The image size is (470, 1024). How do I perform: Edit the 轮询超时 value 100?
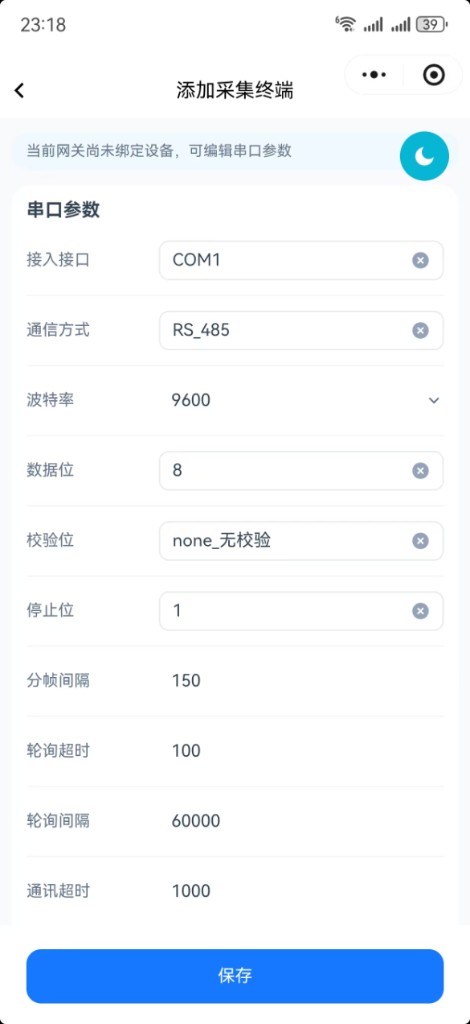pyautogui.click(x=186, y=751)
